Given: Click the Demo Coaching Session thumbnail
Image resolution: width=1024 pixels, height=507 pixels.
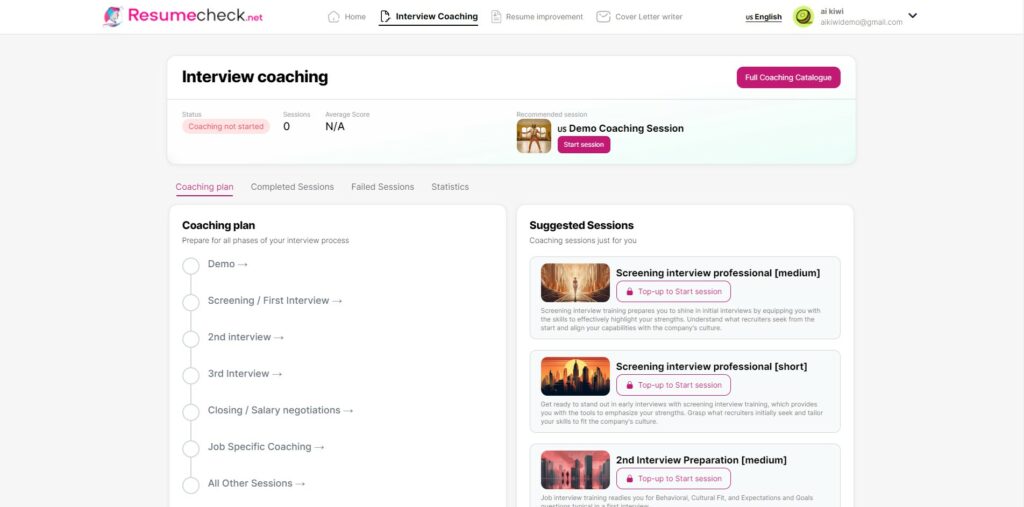Looking at the screenshot, I should tap(534, 136).
